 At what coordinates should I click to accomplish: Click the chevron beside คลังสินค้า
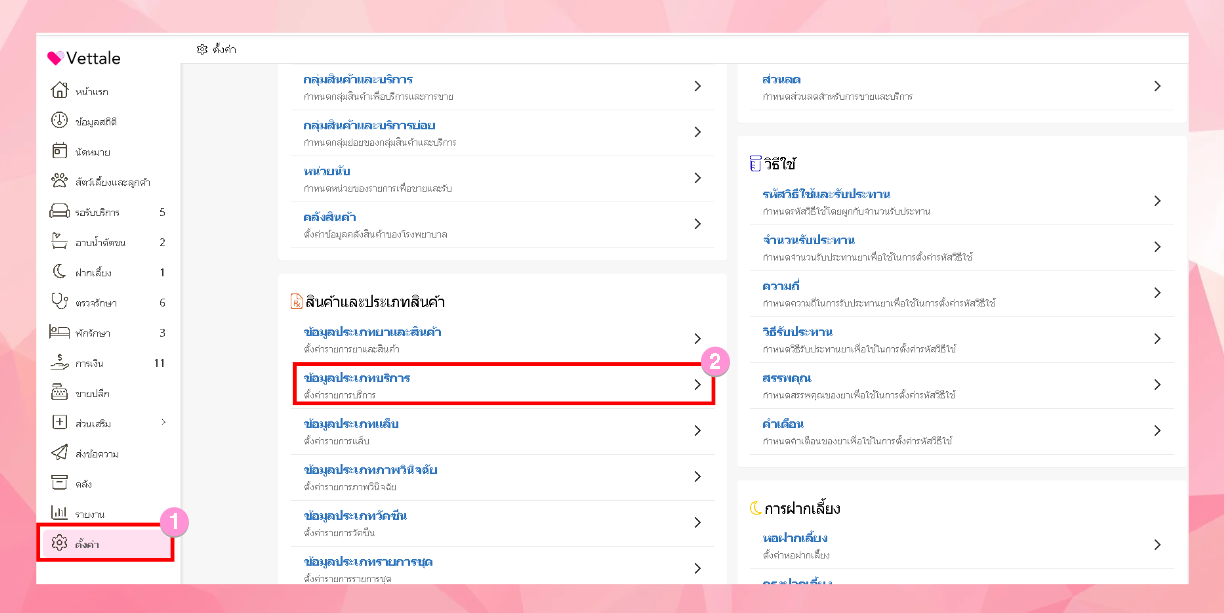point(698,224)
